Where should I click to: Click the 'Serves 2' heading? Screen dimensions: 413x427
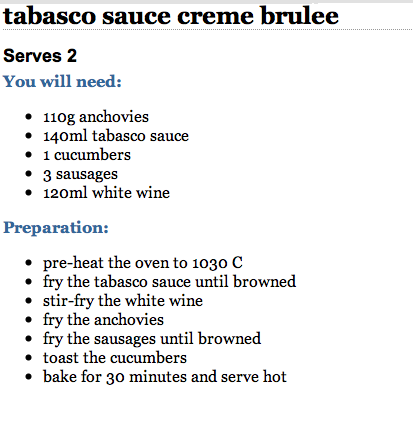40,56
